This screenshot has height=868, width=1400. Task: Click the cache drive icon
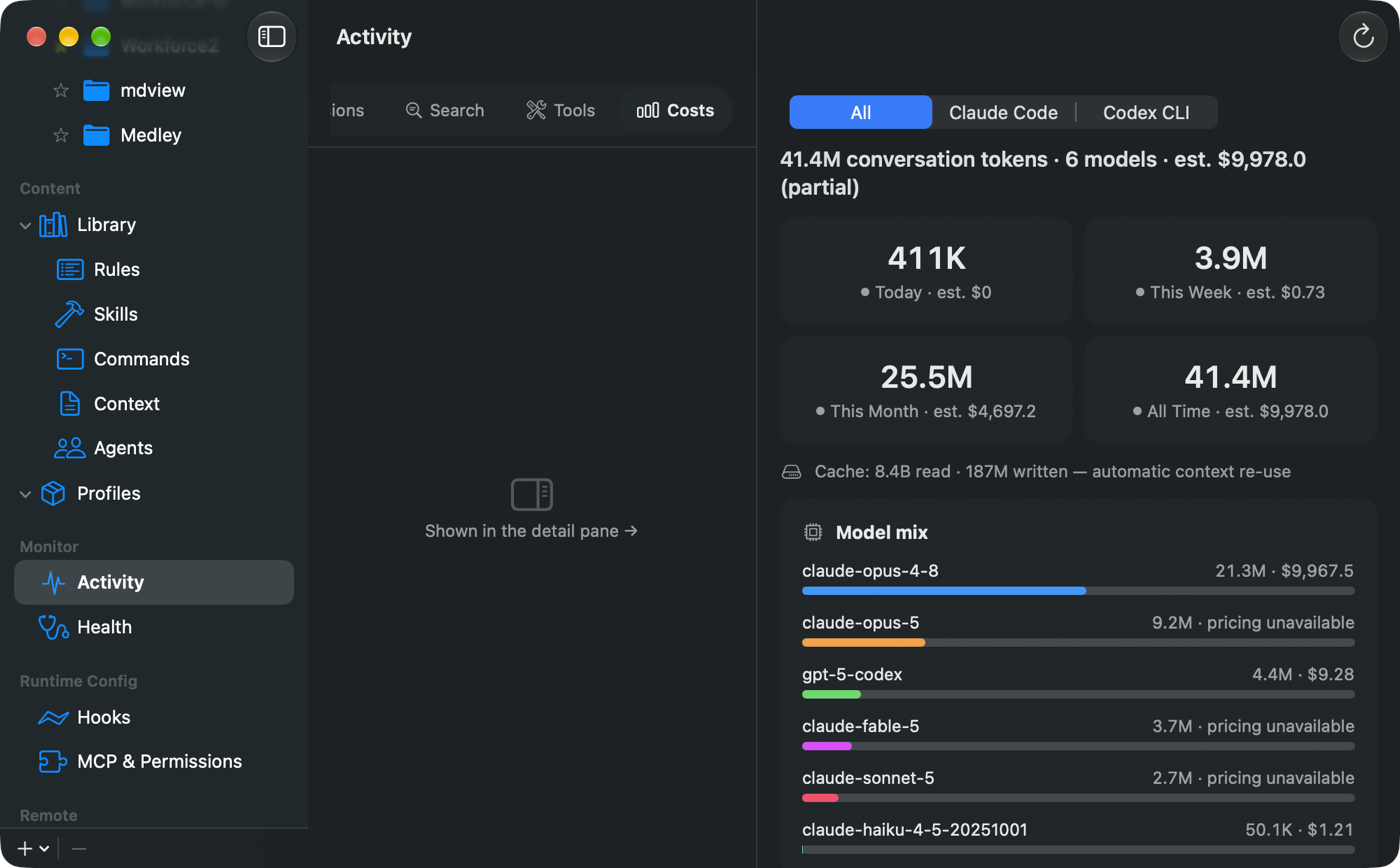coord(792,471)
